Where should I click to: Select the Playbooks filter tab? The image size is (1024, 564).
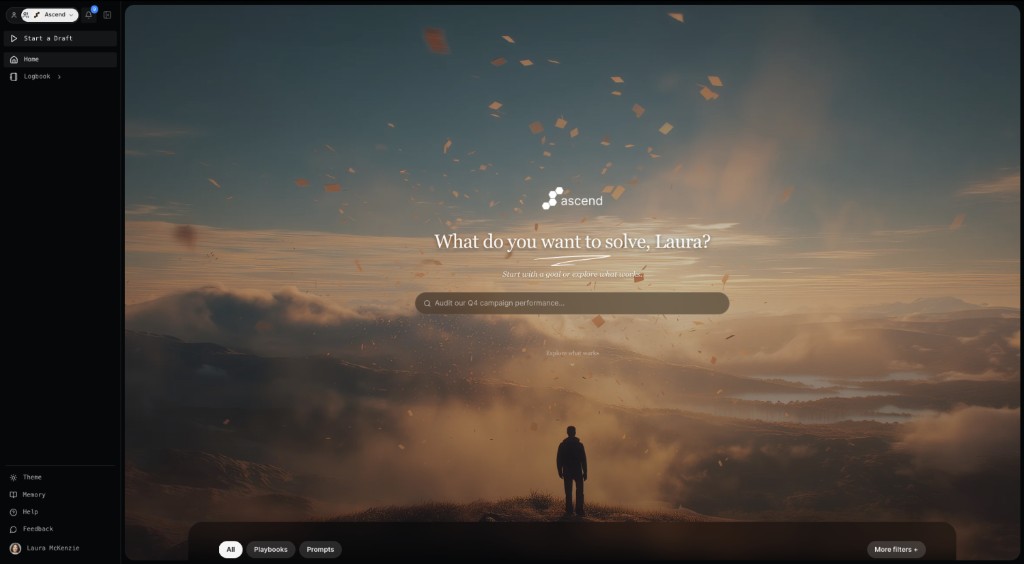coord(270,550)
